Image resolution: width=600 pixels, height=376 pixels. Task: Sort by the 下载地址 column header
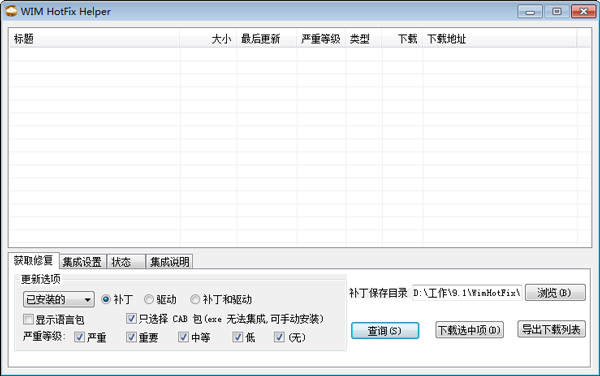tap(499, 39)
